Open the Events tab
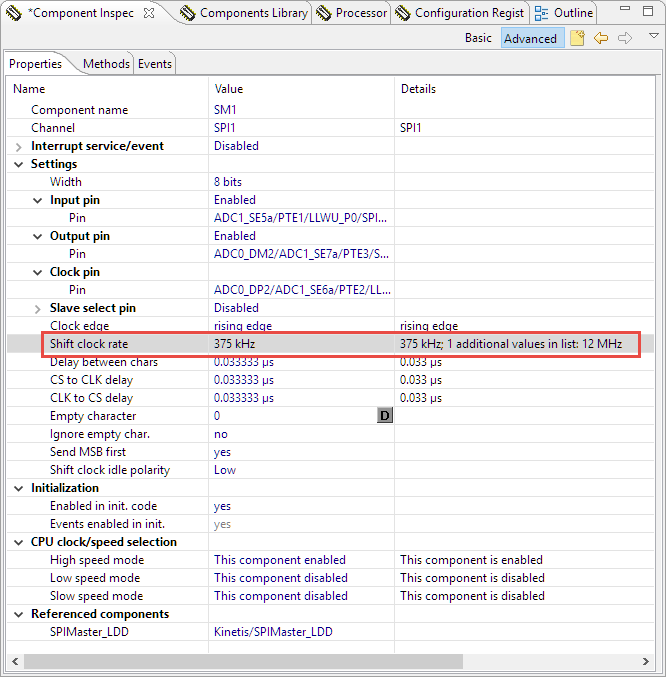Viewport: 666px width, 677px height. click(154, 63)
